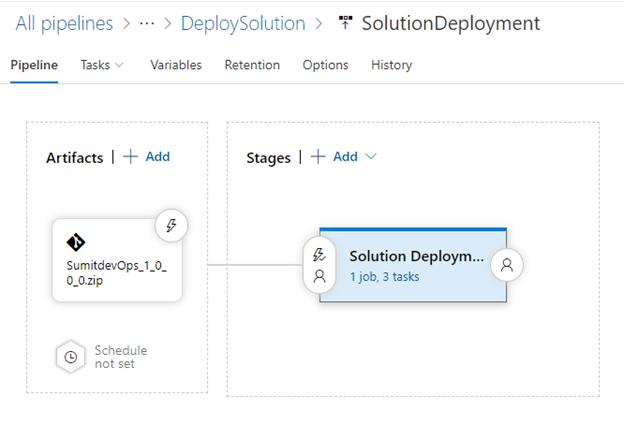Click the Git repository artifact source icon

click(76, 242)
